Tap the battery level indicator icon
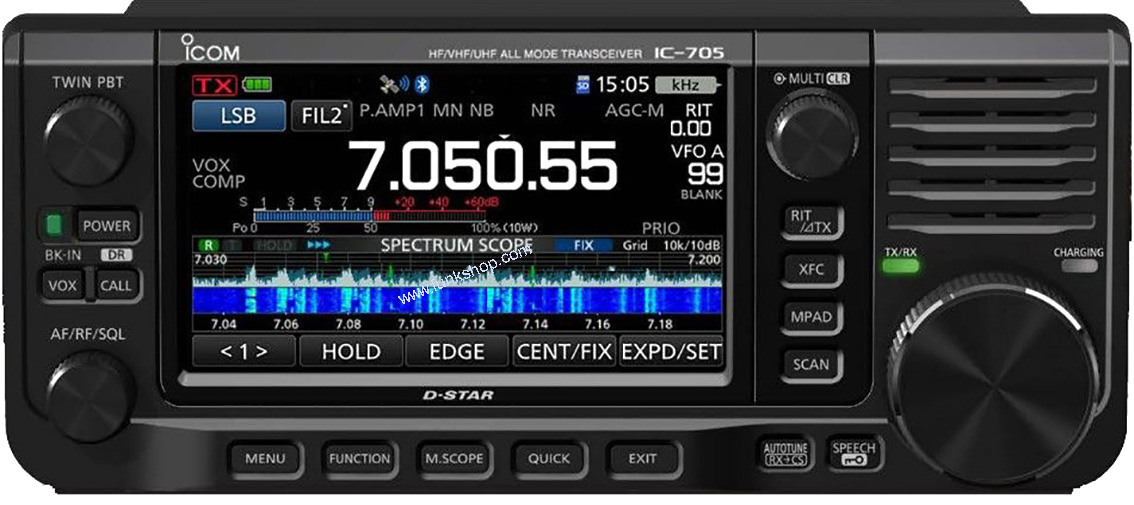The height and width of the screenshot is (505, 1134). coord(258,85)
